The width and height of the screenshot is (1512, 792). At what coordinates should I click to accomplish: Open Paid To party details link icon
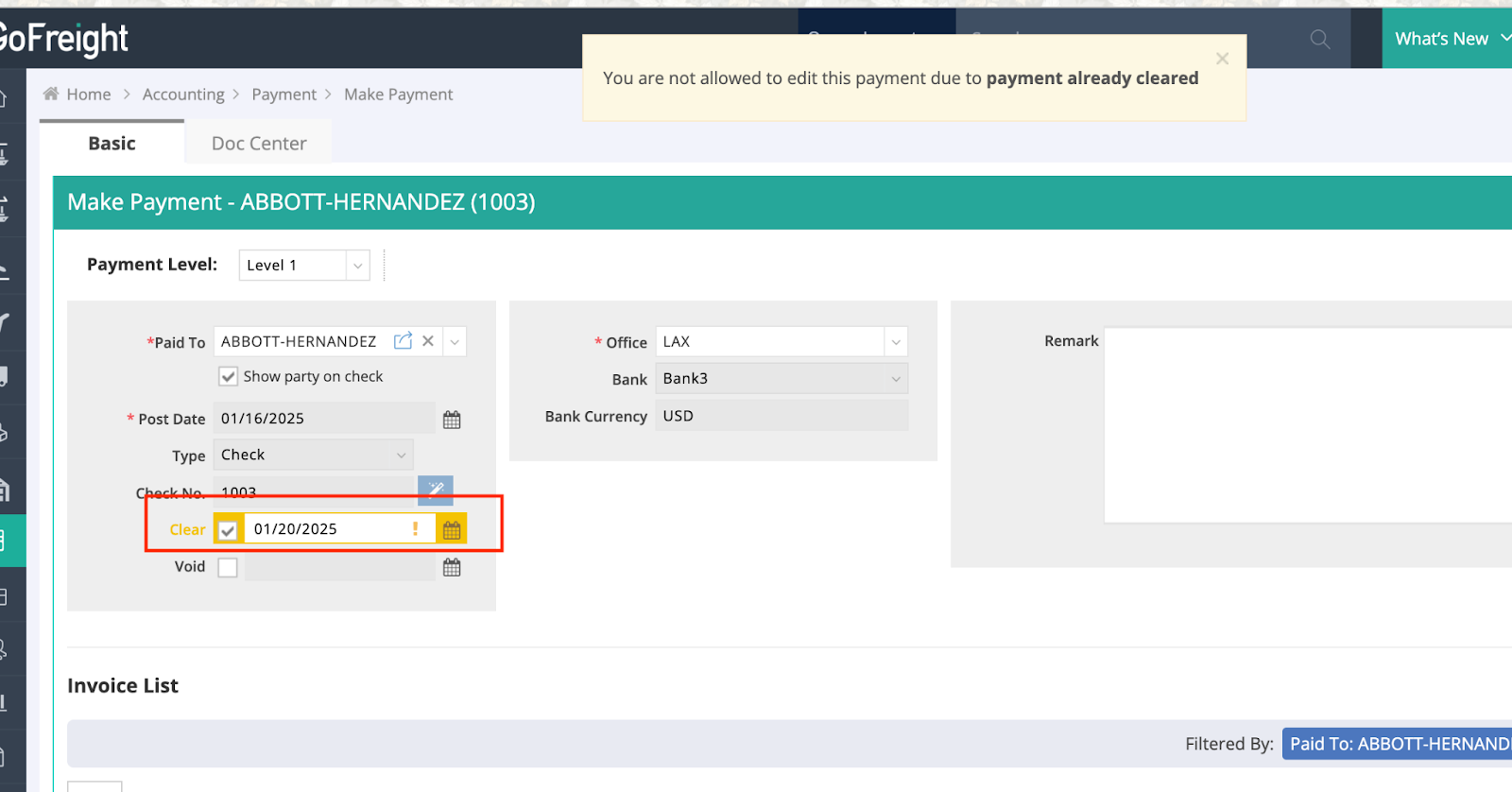(x=403, y=341)
